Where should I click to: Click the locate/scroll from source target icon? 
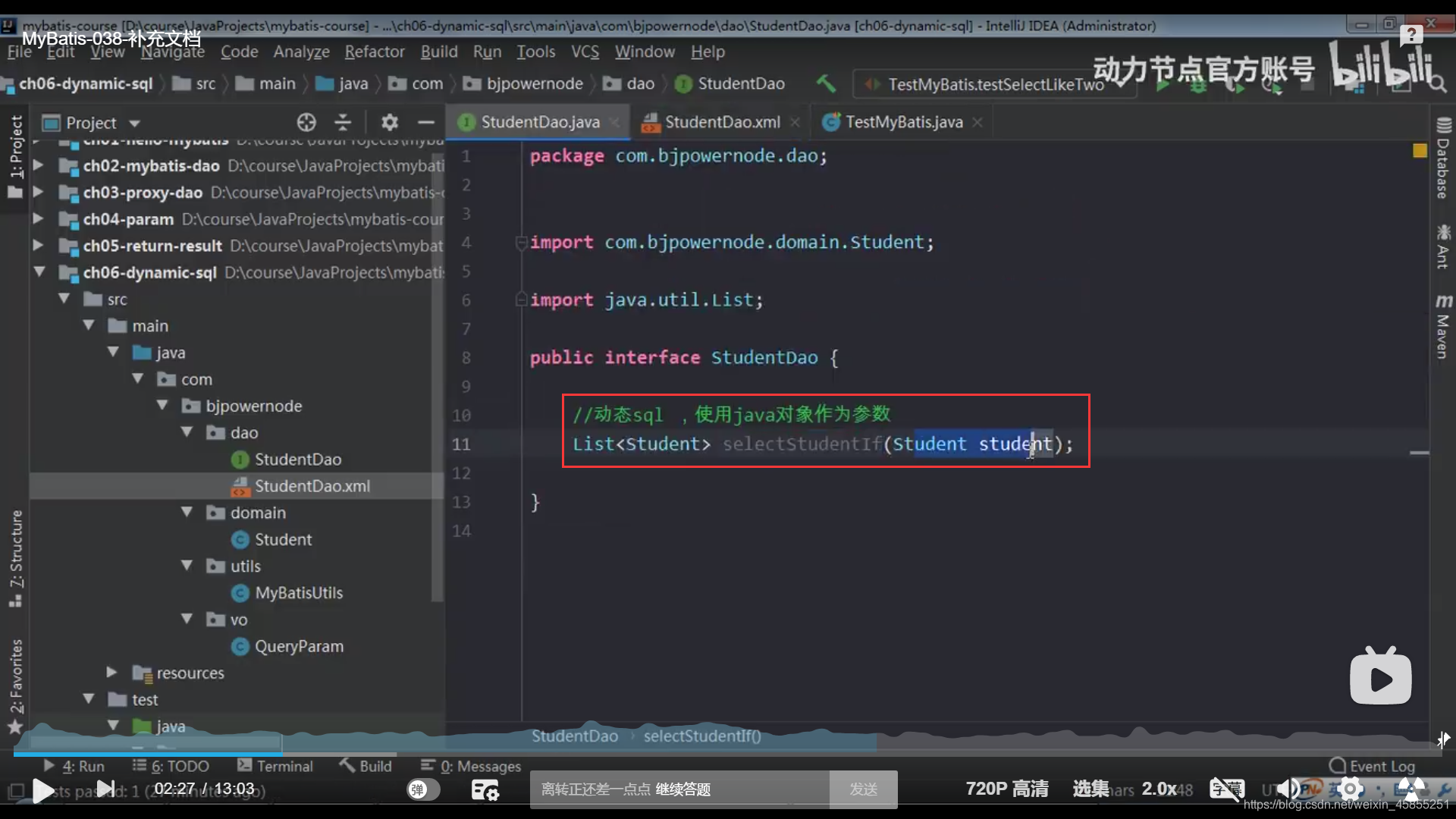click(306, 122)
